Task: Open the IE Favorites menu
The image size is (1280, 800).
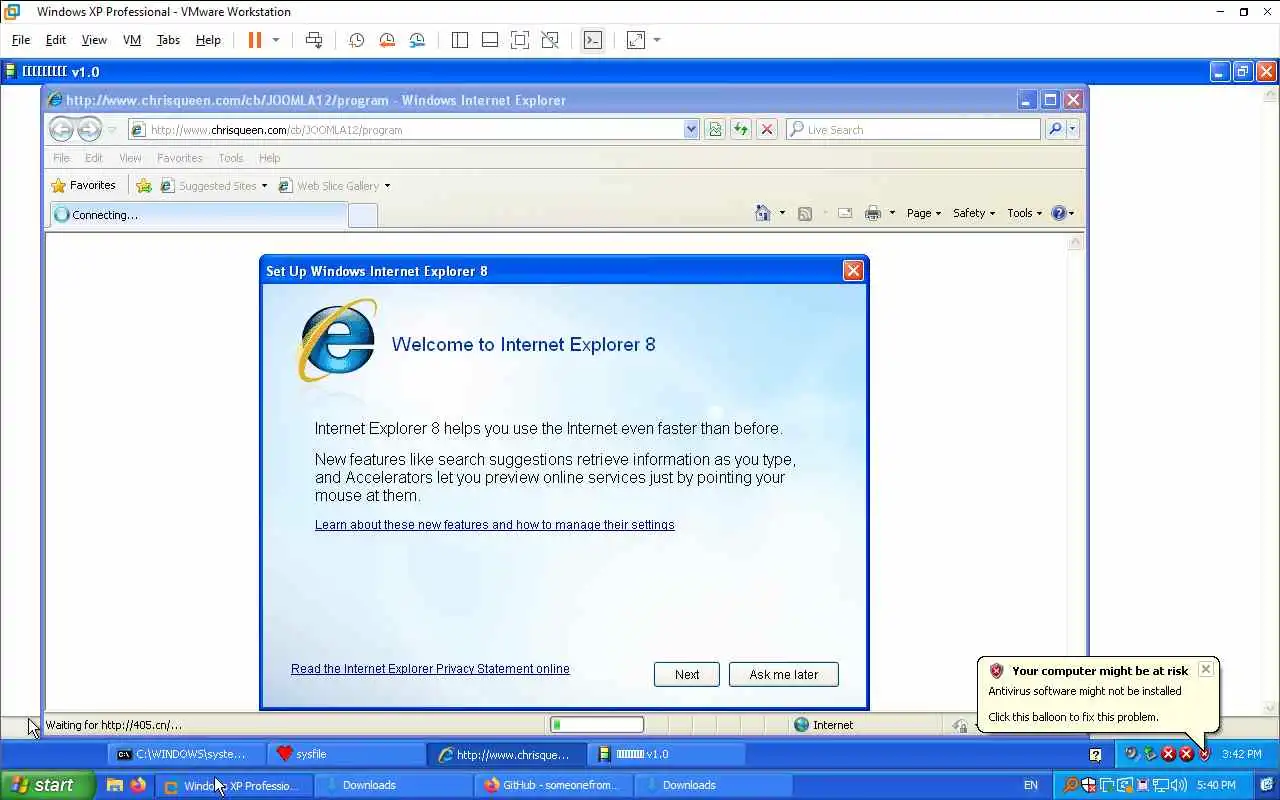Action: 179,158
